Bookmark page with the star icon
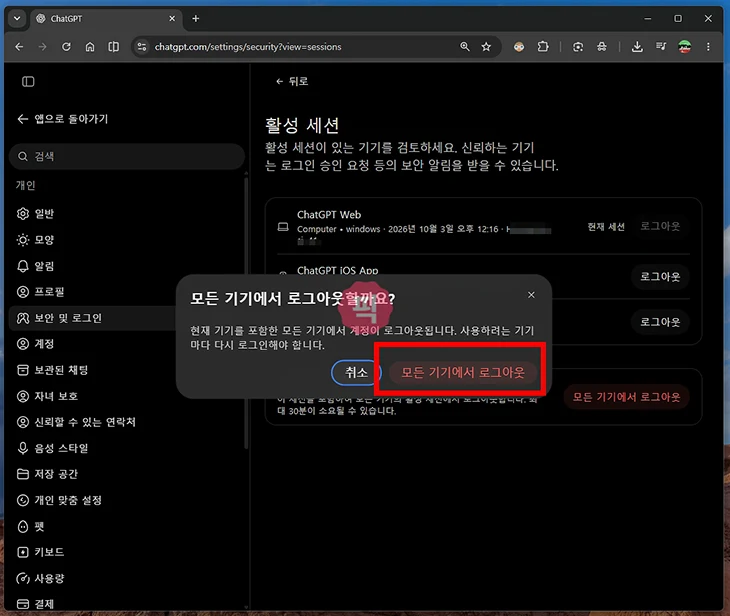The width and height of the screenshot is (730, 616). point(486,47)
